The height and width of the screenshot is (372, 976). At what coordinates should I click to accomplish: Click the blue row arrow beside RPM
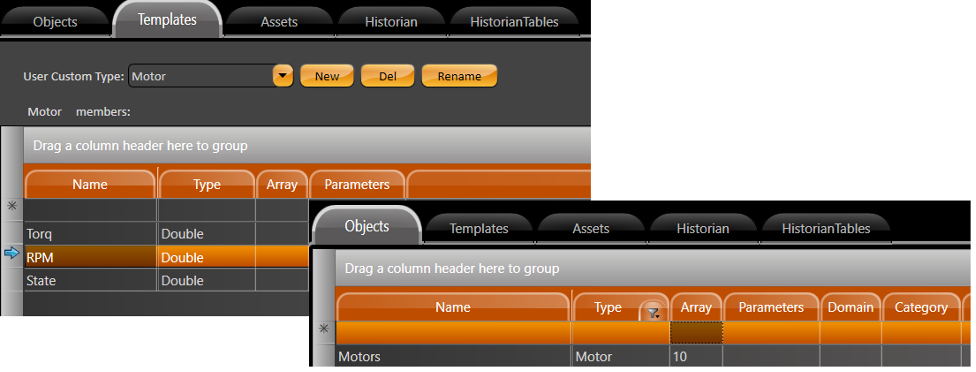[12, 253]
